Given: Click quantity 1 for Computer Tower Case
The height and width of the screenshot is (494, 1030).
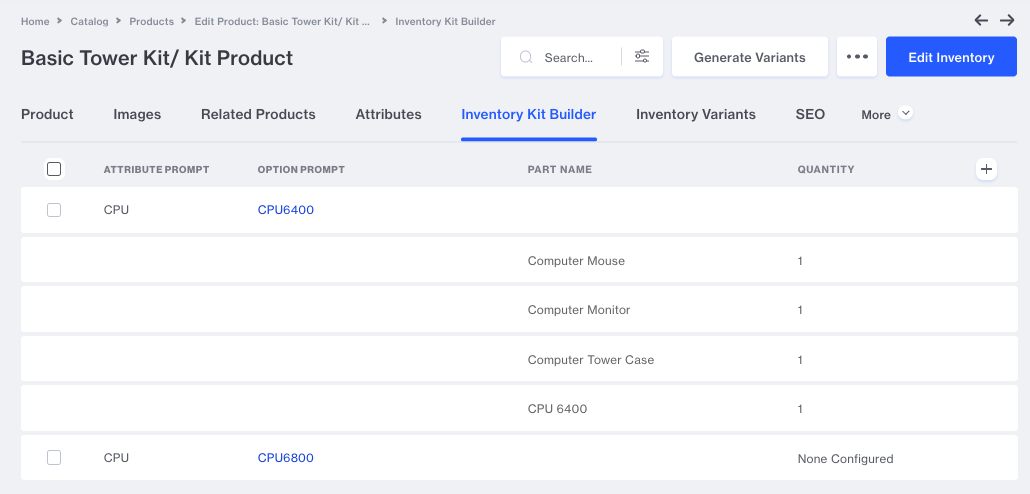Looking at the screenshot, I should [800, 360].
